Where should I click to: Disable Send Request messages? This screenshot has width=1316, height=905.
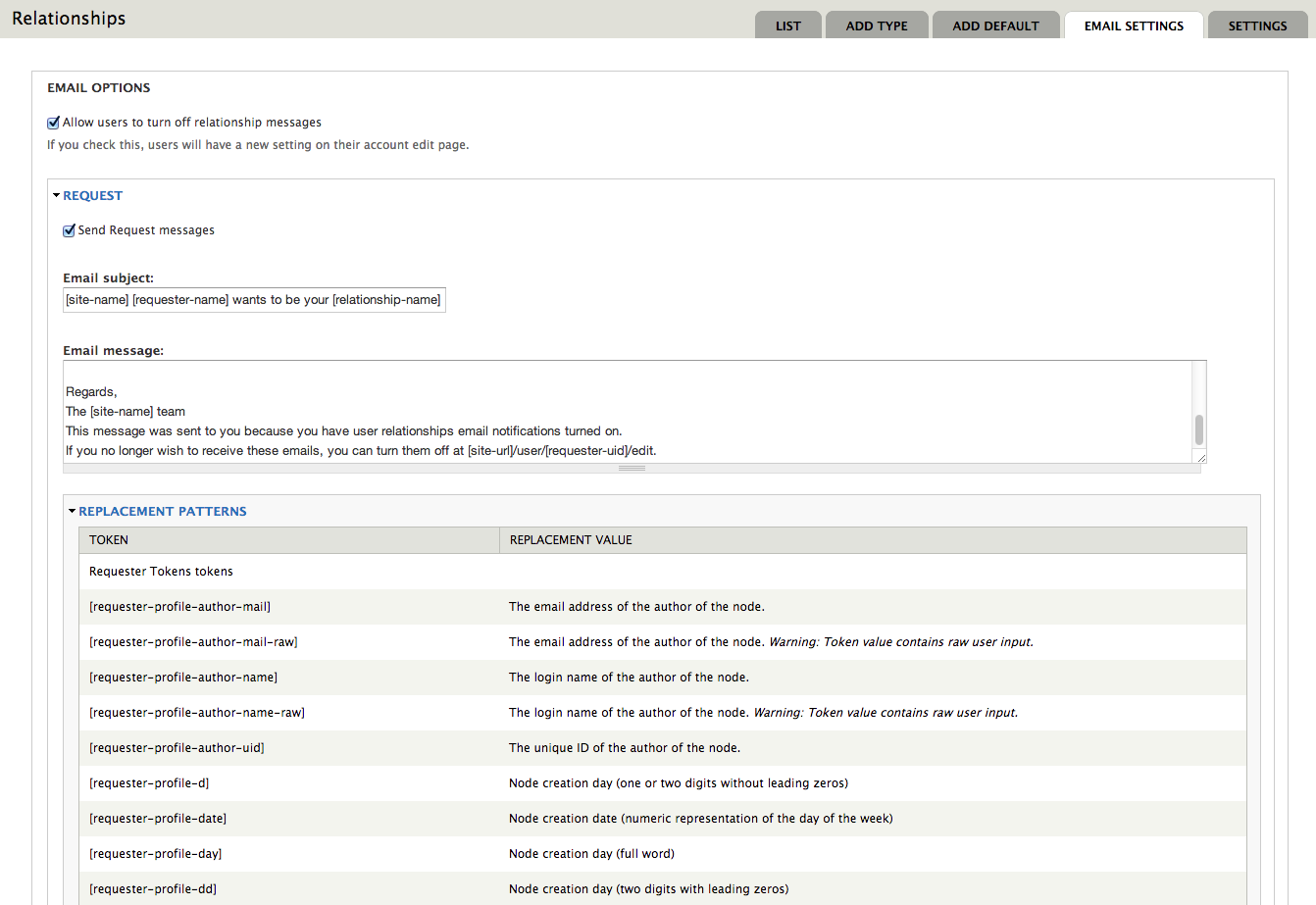click(69, 229)
